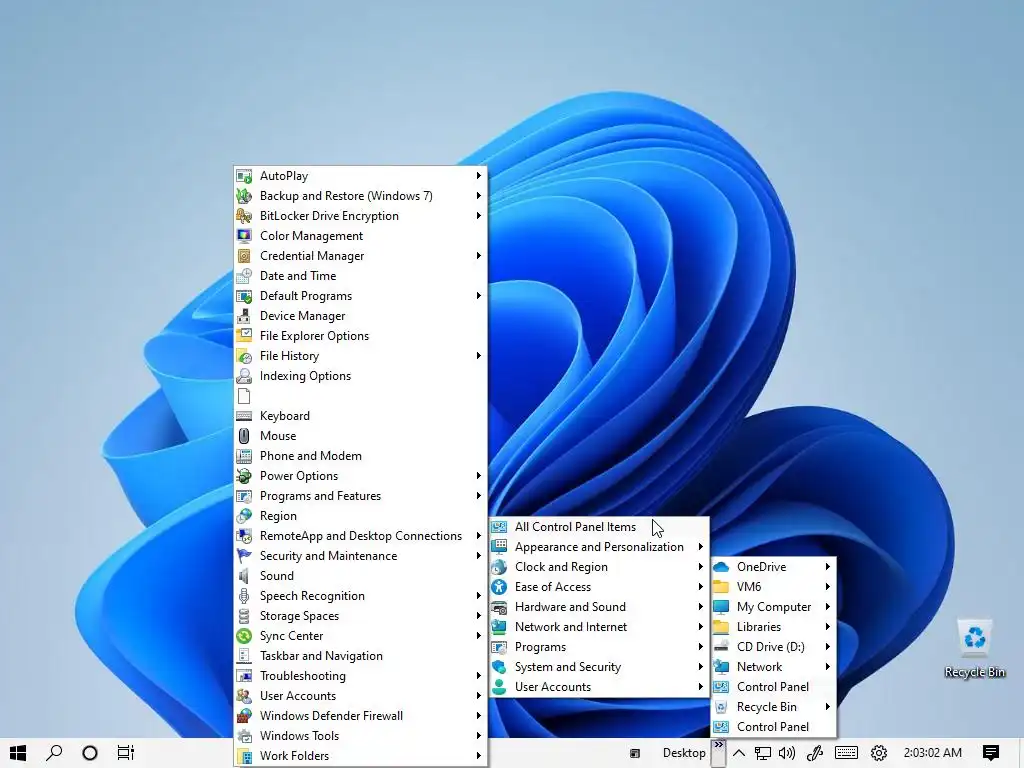This screenshot has height=768, width=1024.
Task: Expand the Hardware and Sound arrow
Action: click(701, 607)
